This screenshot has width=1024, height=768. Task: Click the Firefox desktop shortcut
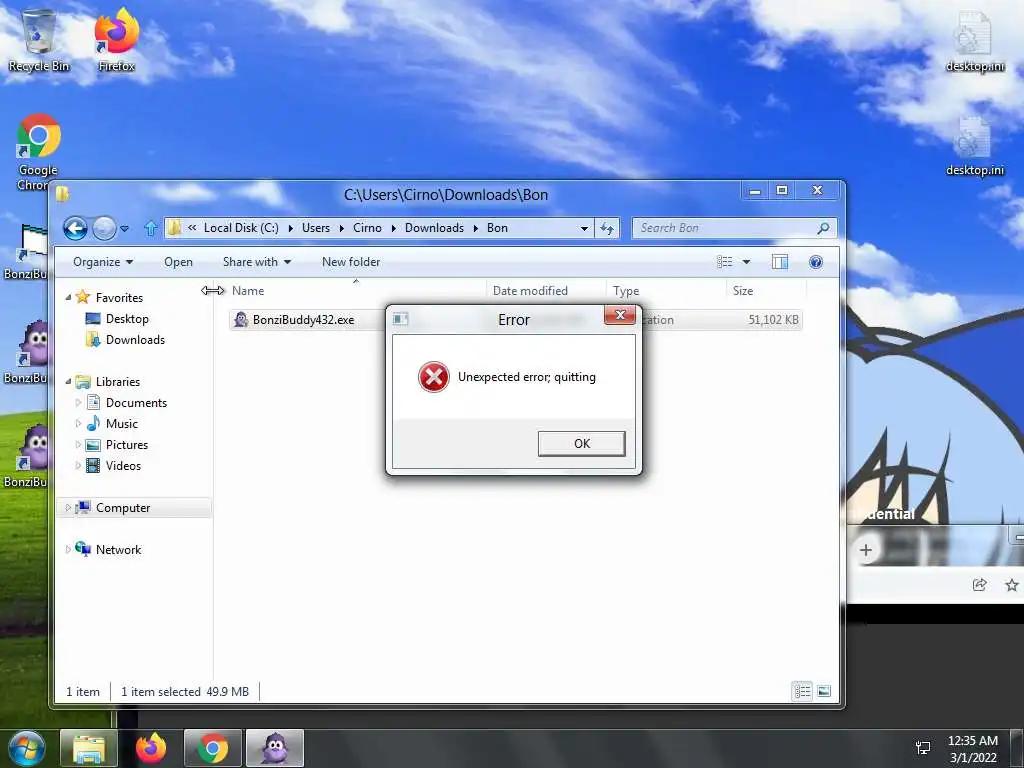click(117, 39)
